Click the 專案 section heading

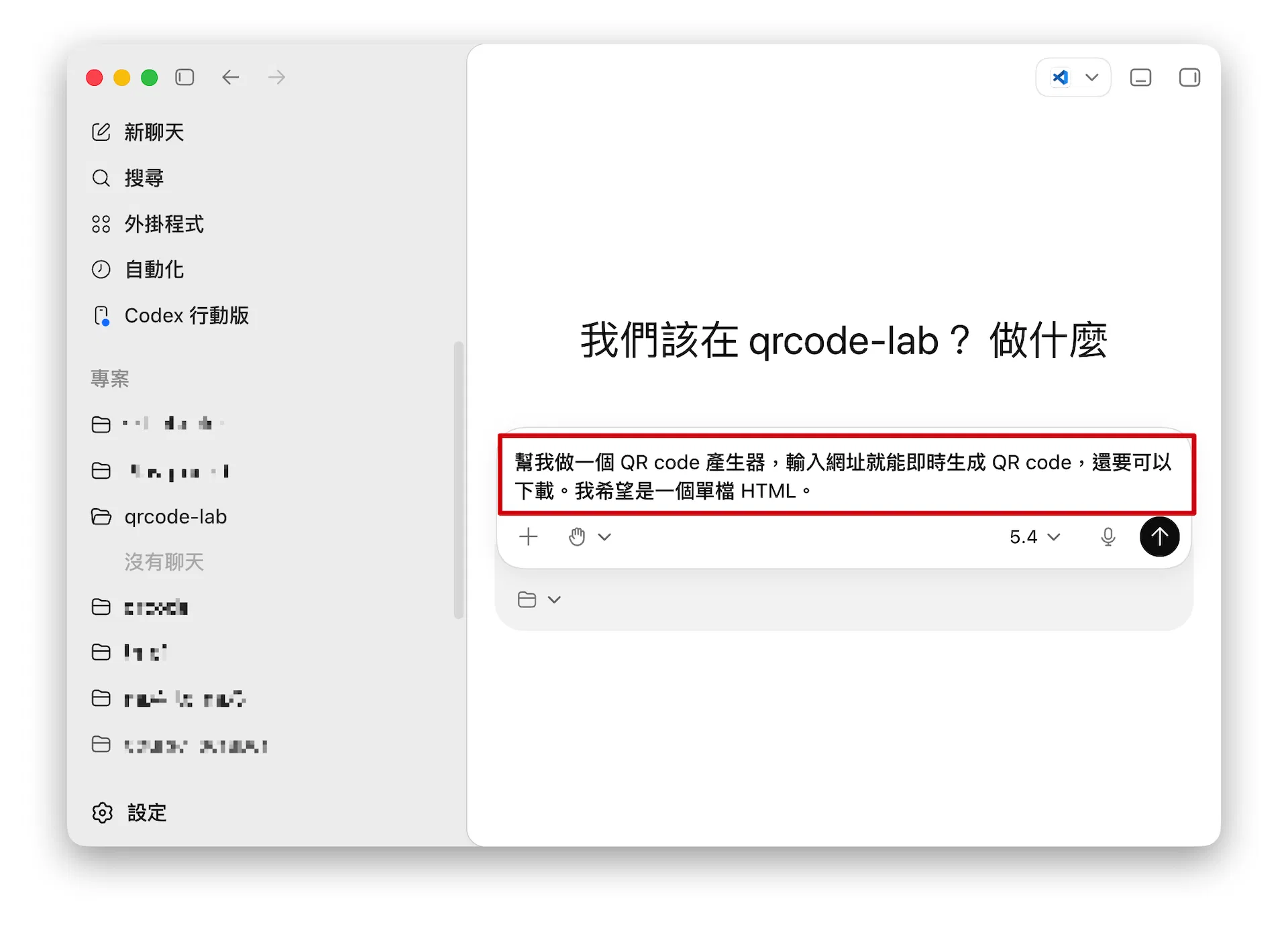[x=110, y=379]
